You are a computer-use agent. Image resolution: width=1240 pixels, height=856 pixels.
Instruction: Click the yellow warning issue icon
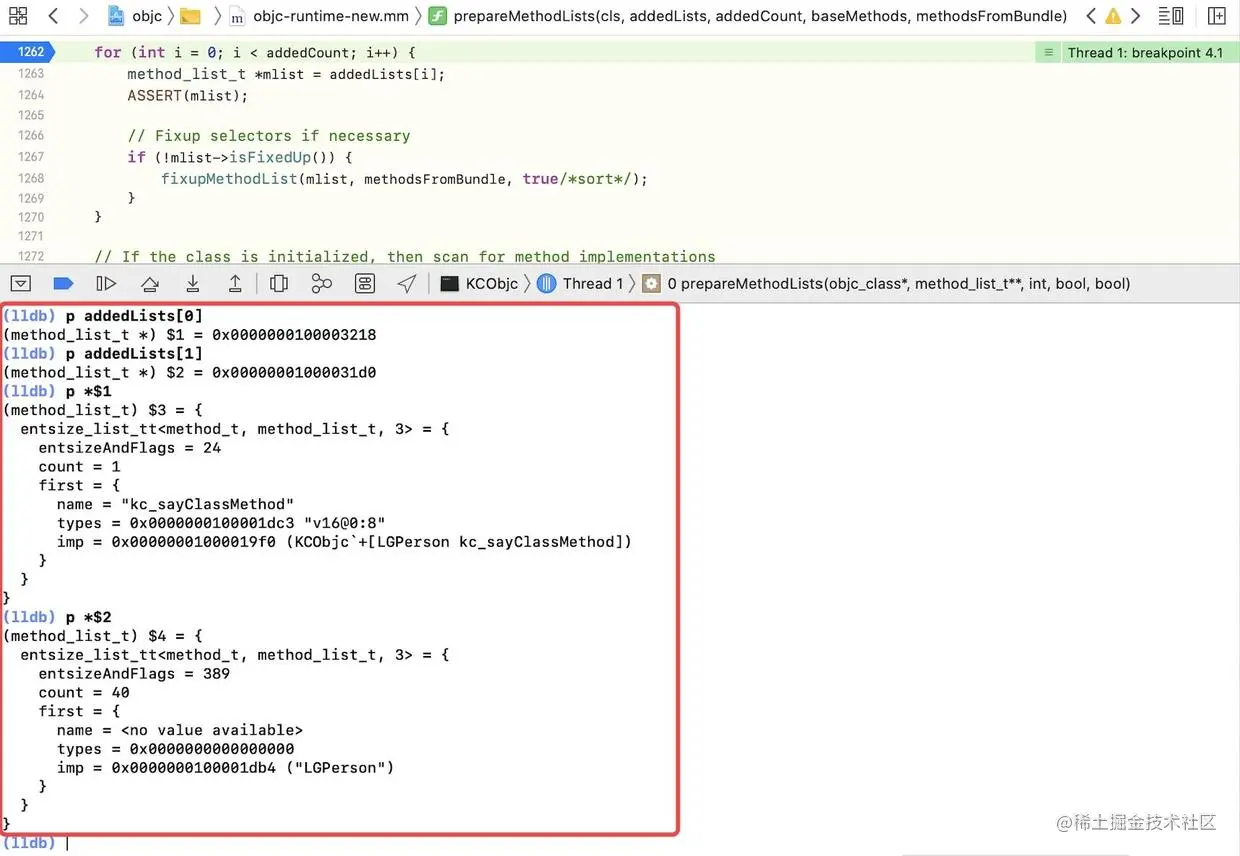(x=1113, y=16)
